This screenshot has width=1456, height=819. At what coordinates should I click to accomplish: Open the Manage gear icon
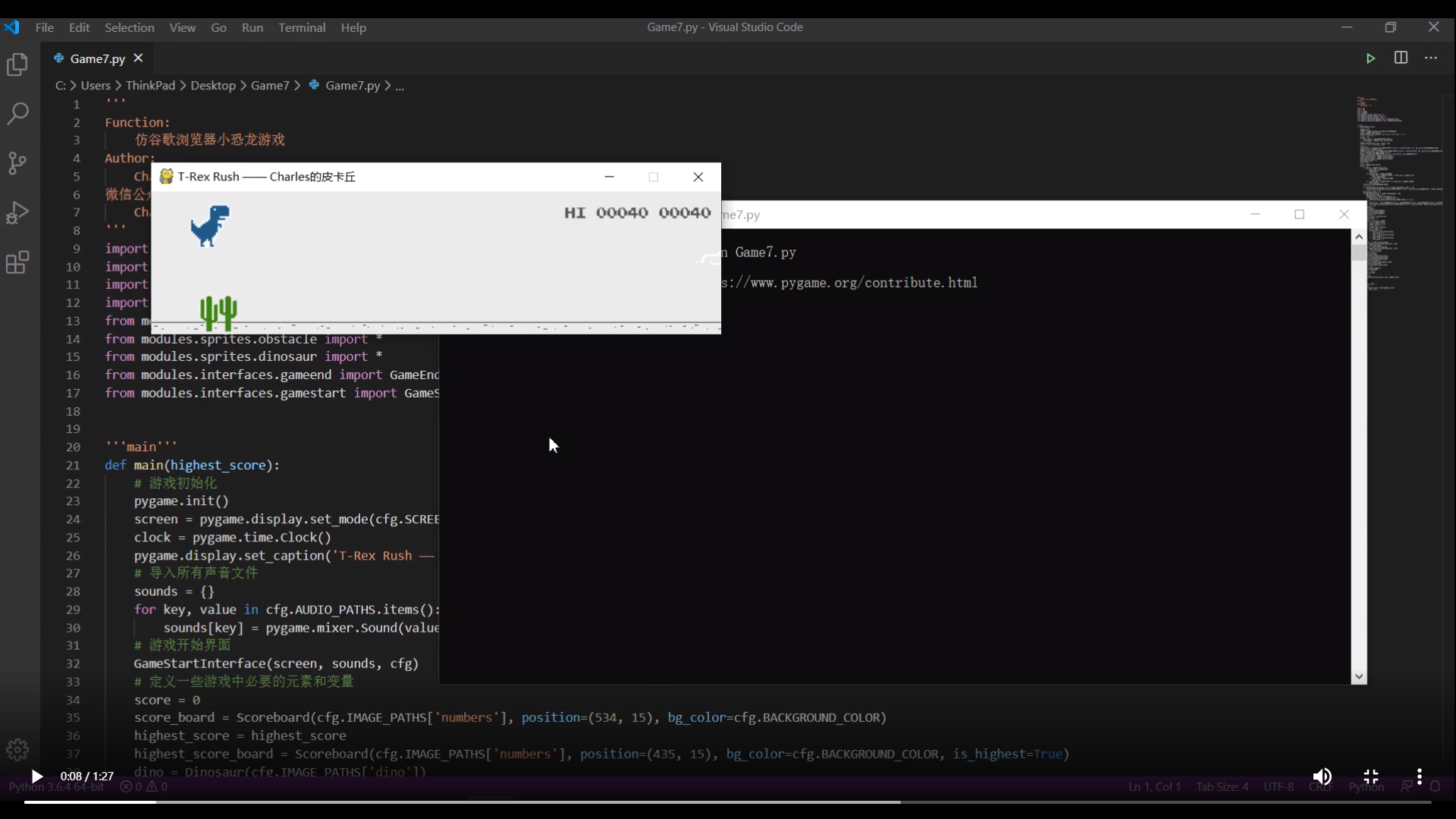point(17,749)
